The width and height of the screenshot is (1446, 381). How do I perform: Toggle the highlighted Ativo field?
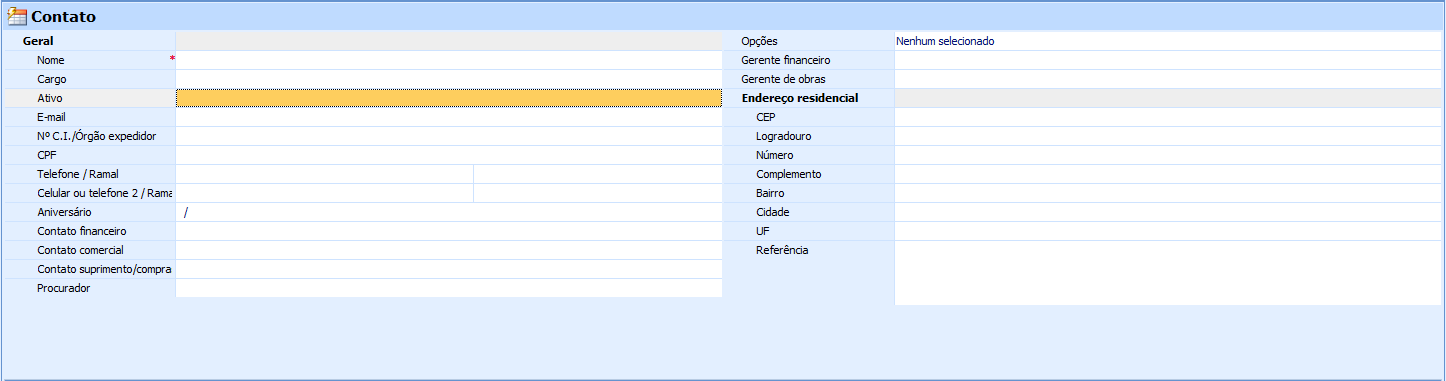449,98
